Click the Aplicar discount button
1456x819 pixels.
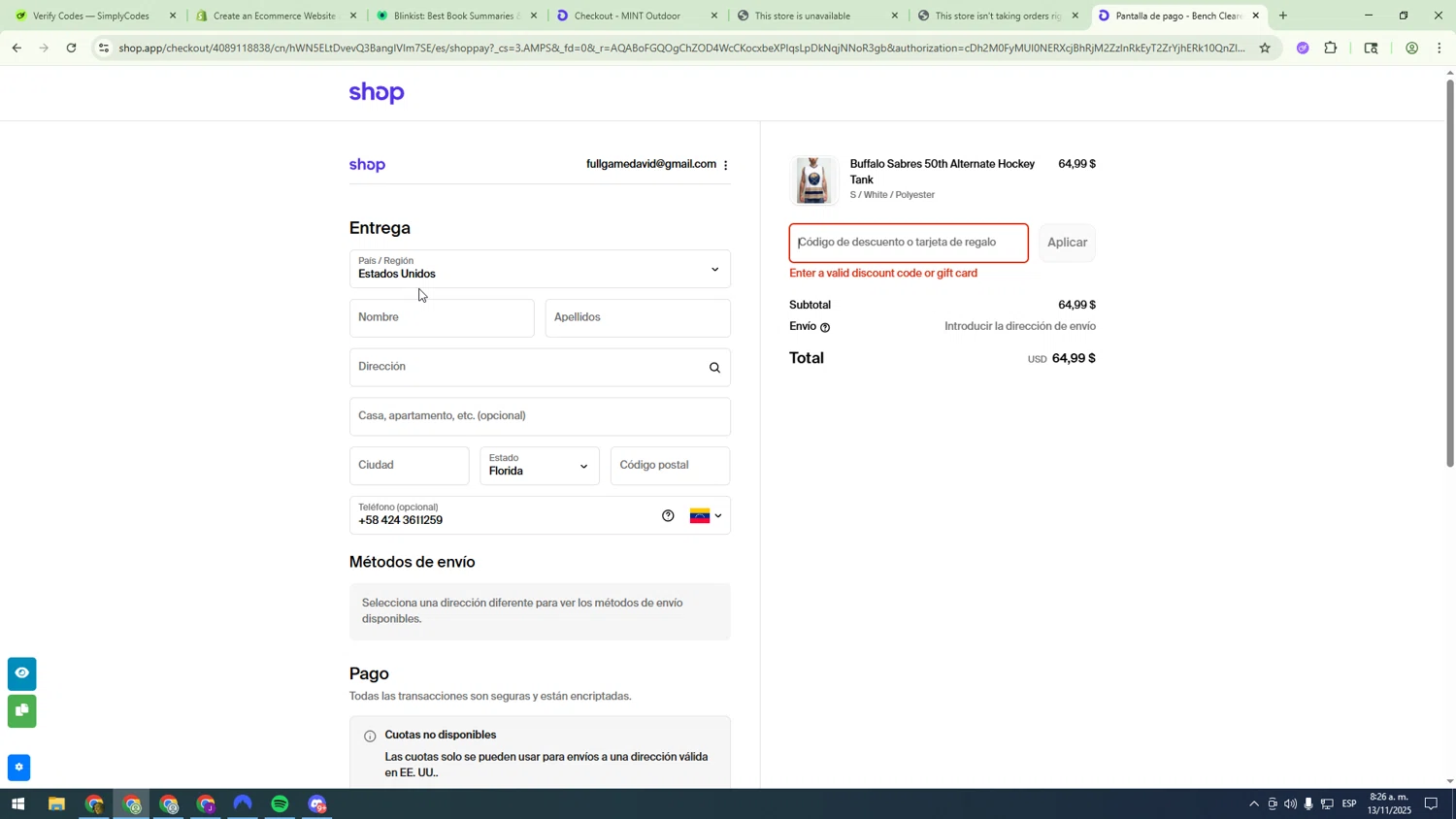tap(1067, 243)
